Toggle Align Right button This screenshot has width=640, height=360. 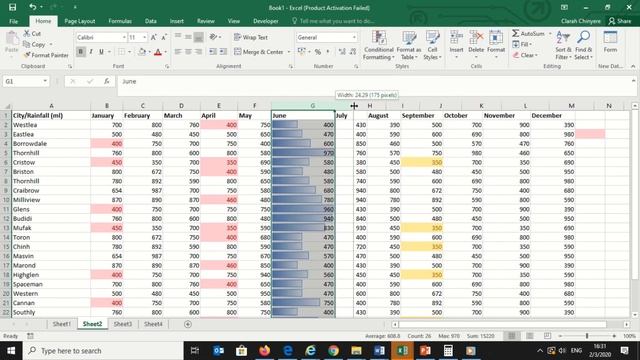[x=198, y=52]
